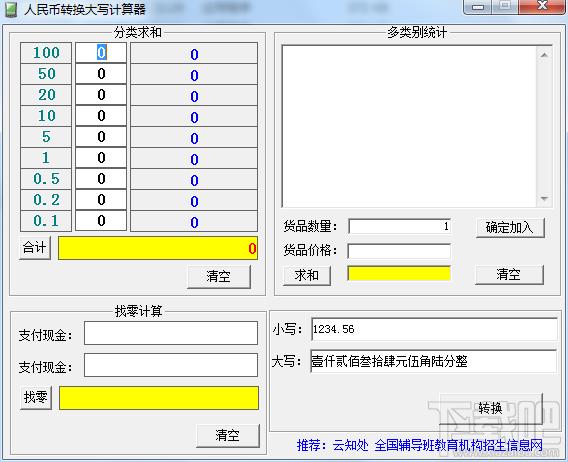Click the 50 denomination label
The height and width of the screenshot is (462, 568).
[46, 74]
